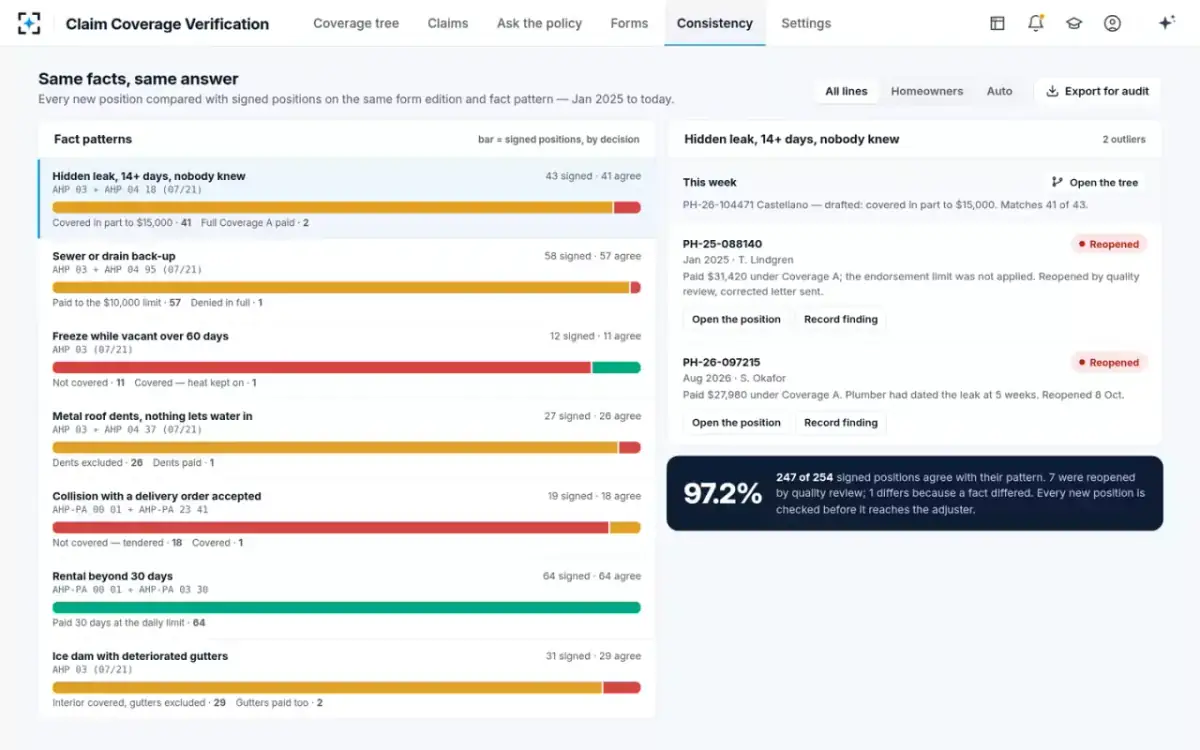
Task: Open the Settings tab
Action: point(806,23)
